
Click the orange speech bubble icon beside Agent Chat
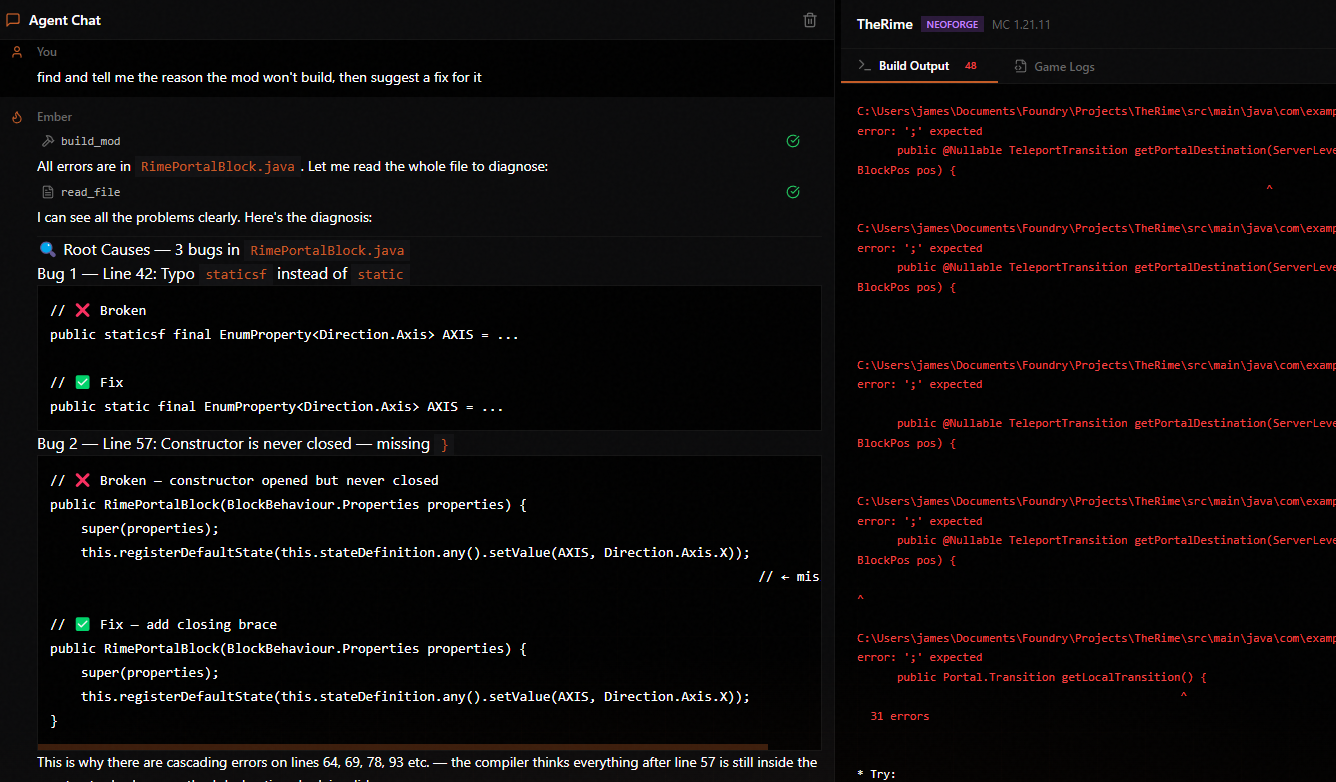click(15, 19)
